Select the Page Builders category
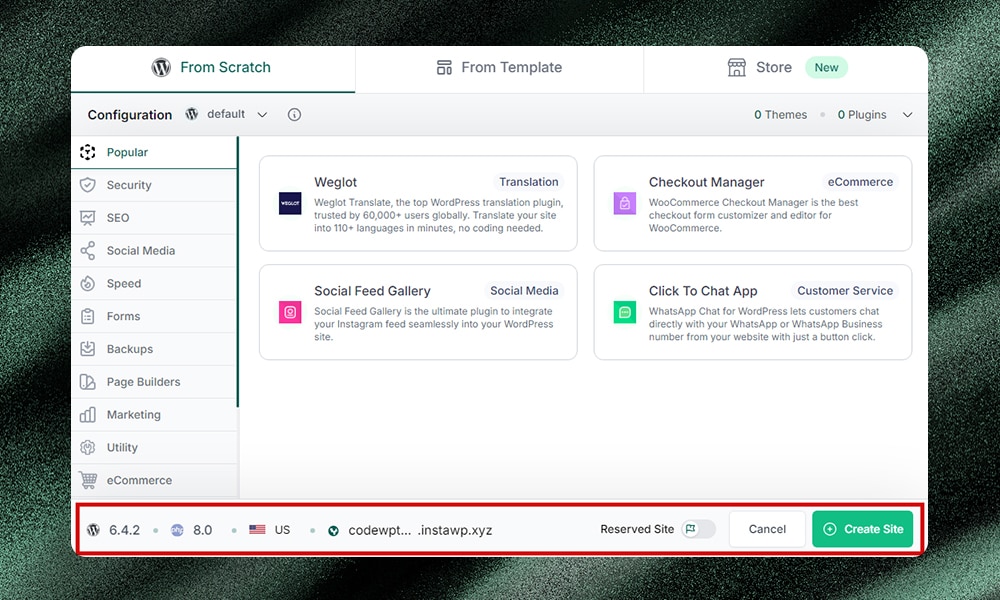 (143, 382)
